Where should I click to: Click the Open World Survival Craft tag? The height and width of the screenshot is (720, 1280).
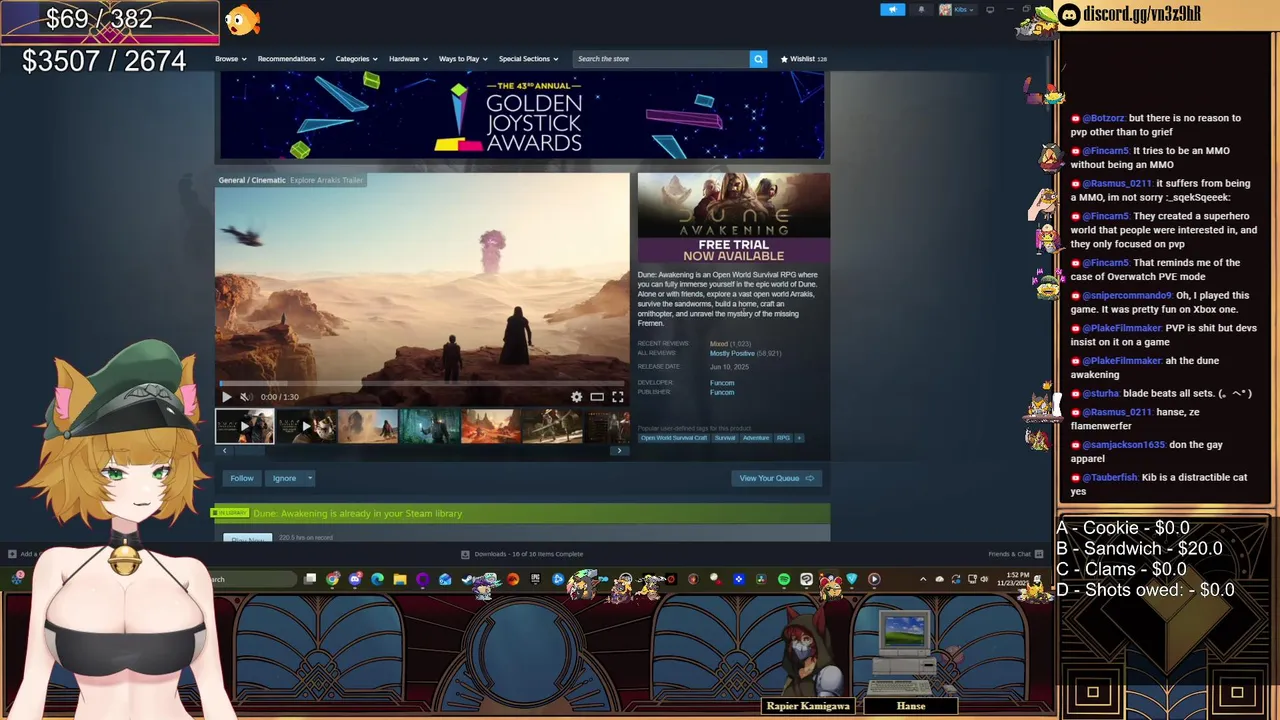(674, 438)
